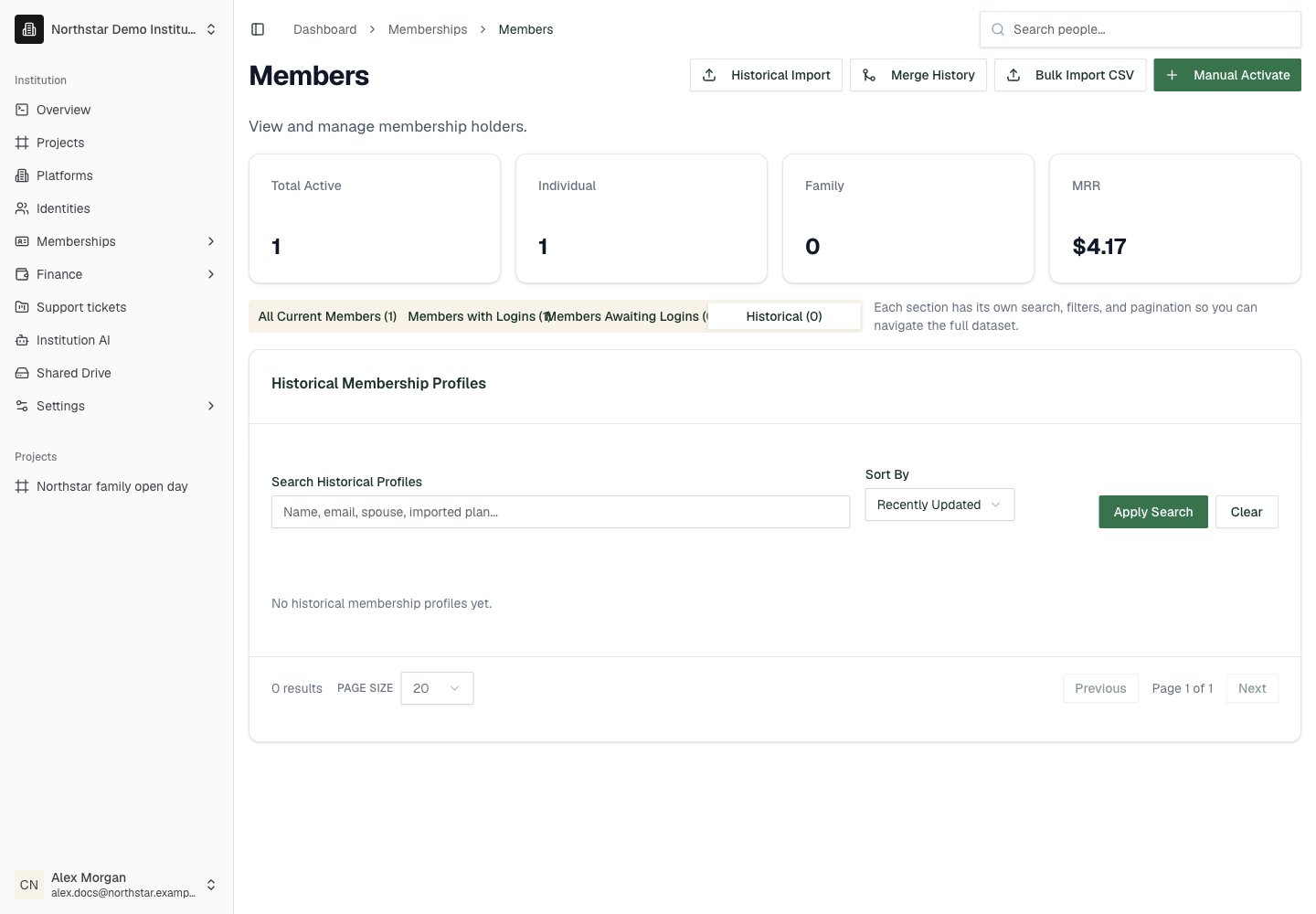Image resolution: width=1316 pixels, height=914 pixels.
Task: Expand the Settings sidebar submenu
Action: click(x=211, y=406)
